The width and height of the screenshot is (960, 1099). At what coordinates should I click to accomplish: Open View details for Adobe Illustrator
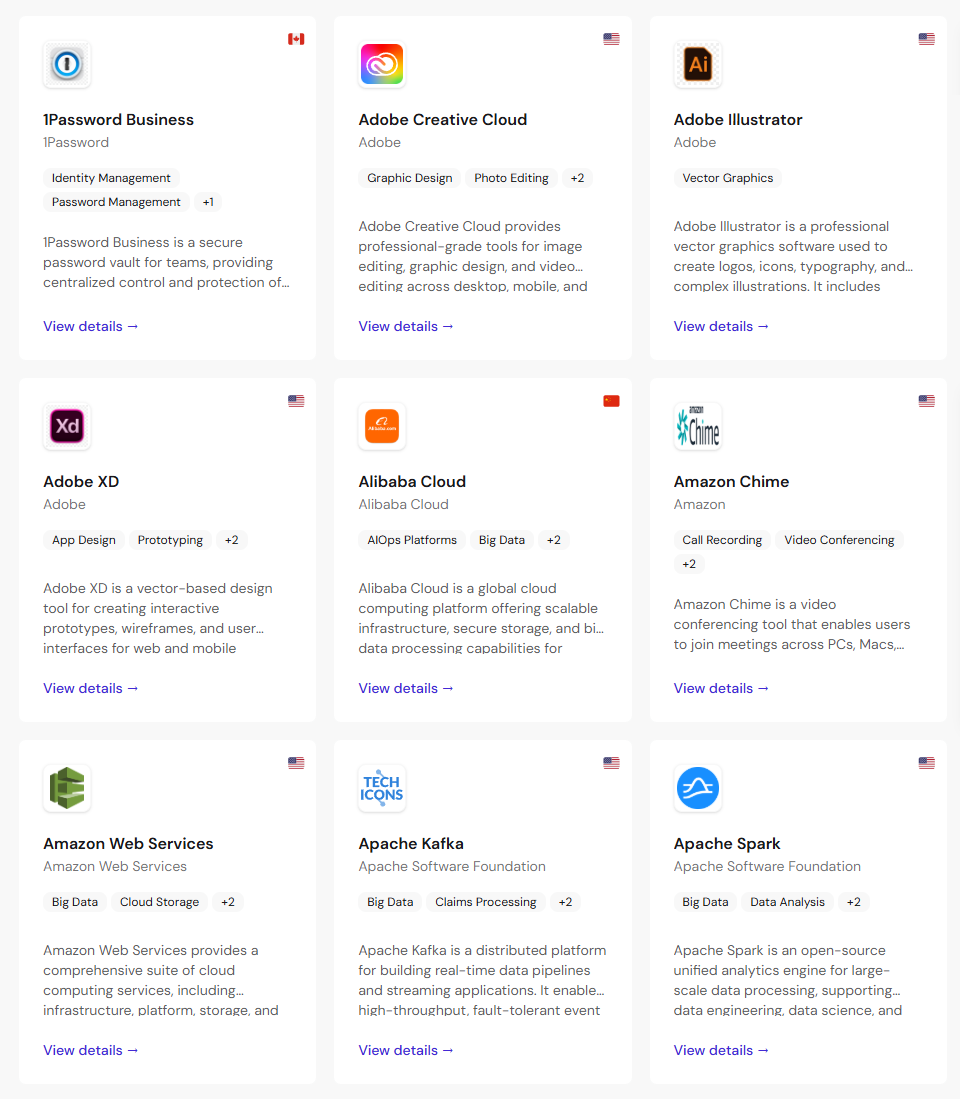coord(721,327)
